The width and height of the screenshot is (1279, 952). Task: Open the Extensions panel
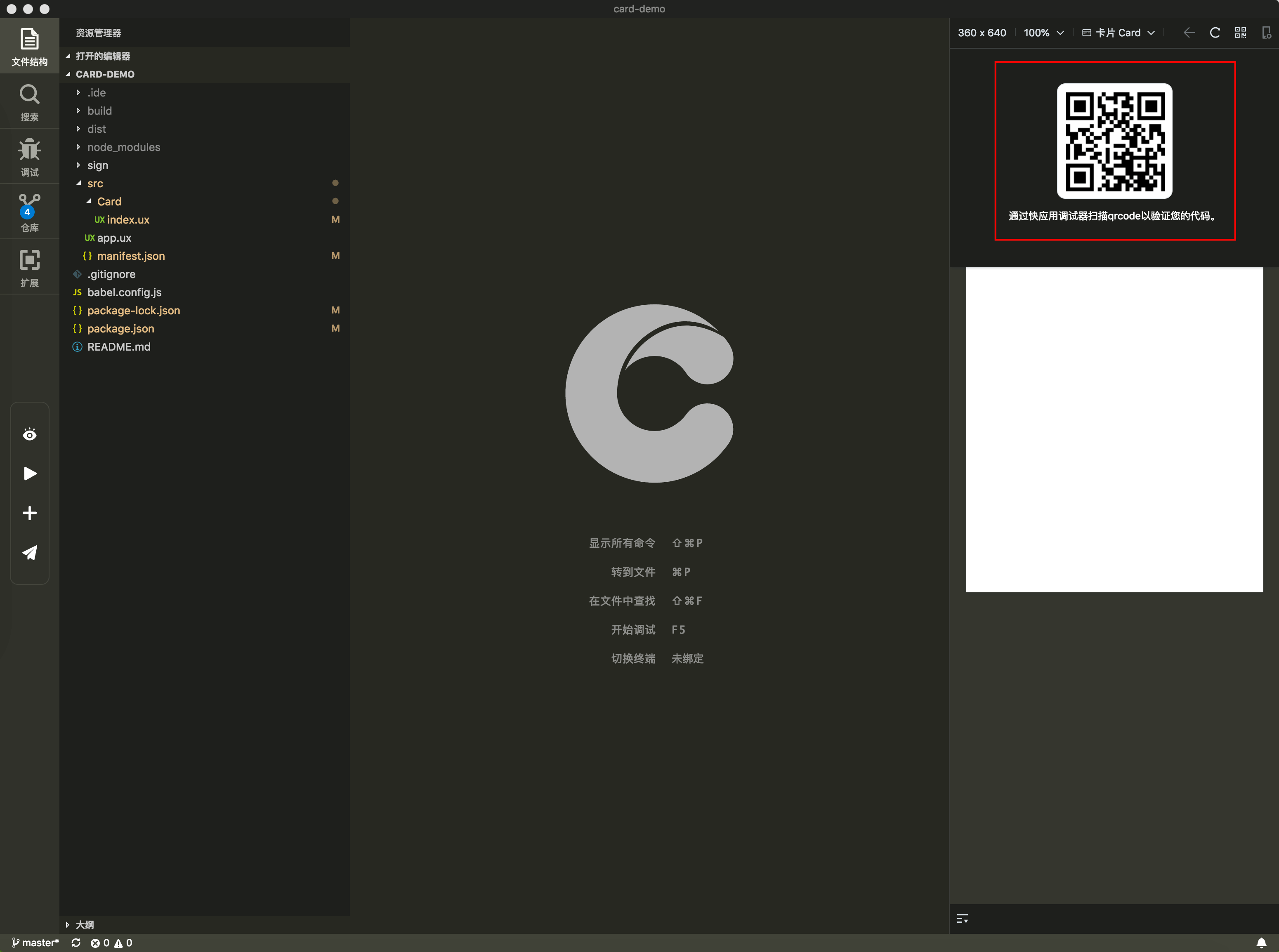[29, 267]
